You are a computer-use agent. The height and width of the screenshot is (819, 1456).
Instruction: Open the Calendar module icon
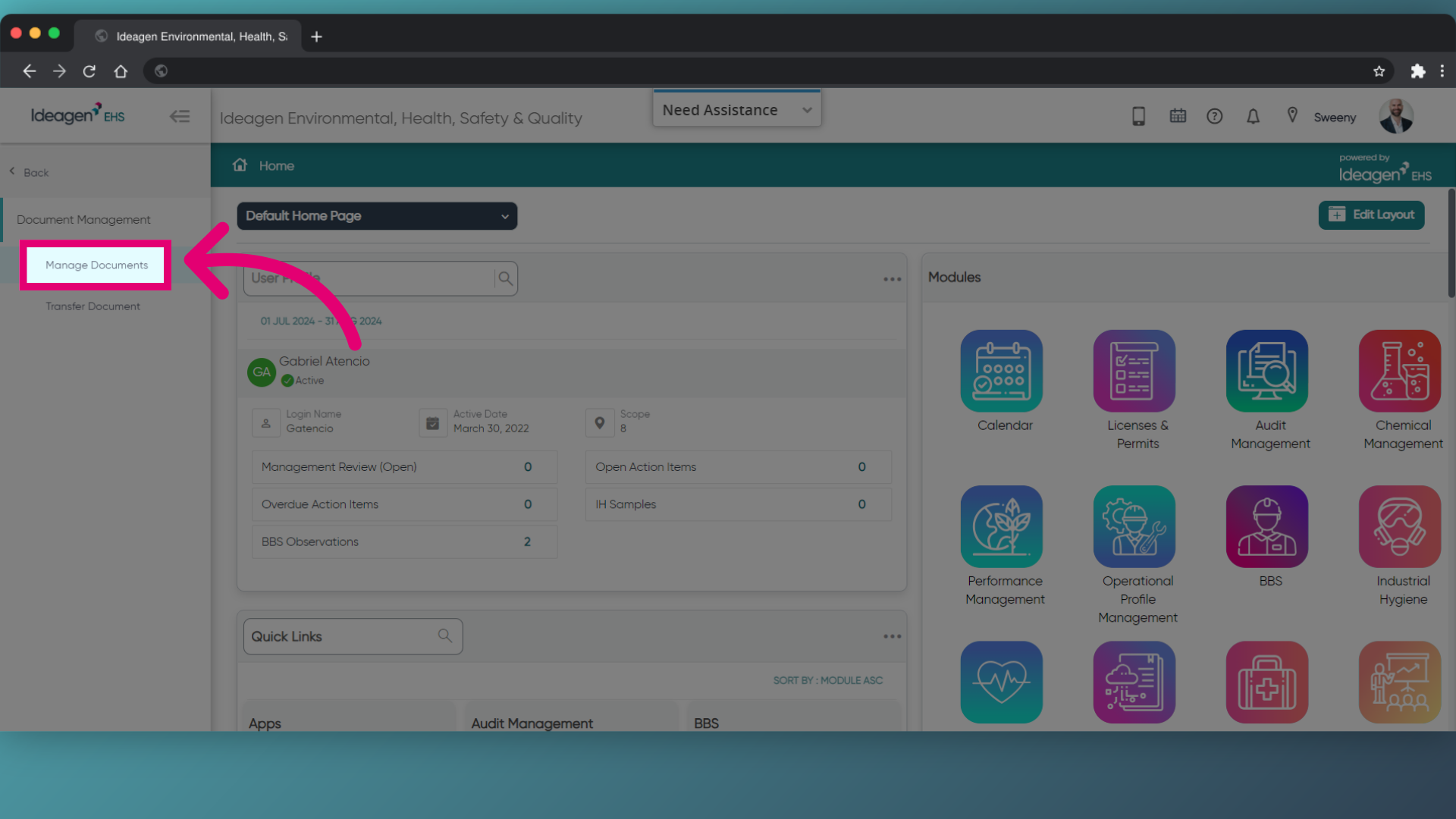1001,371
